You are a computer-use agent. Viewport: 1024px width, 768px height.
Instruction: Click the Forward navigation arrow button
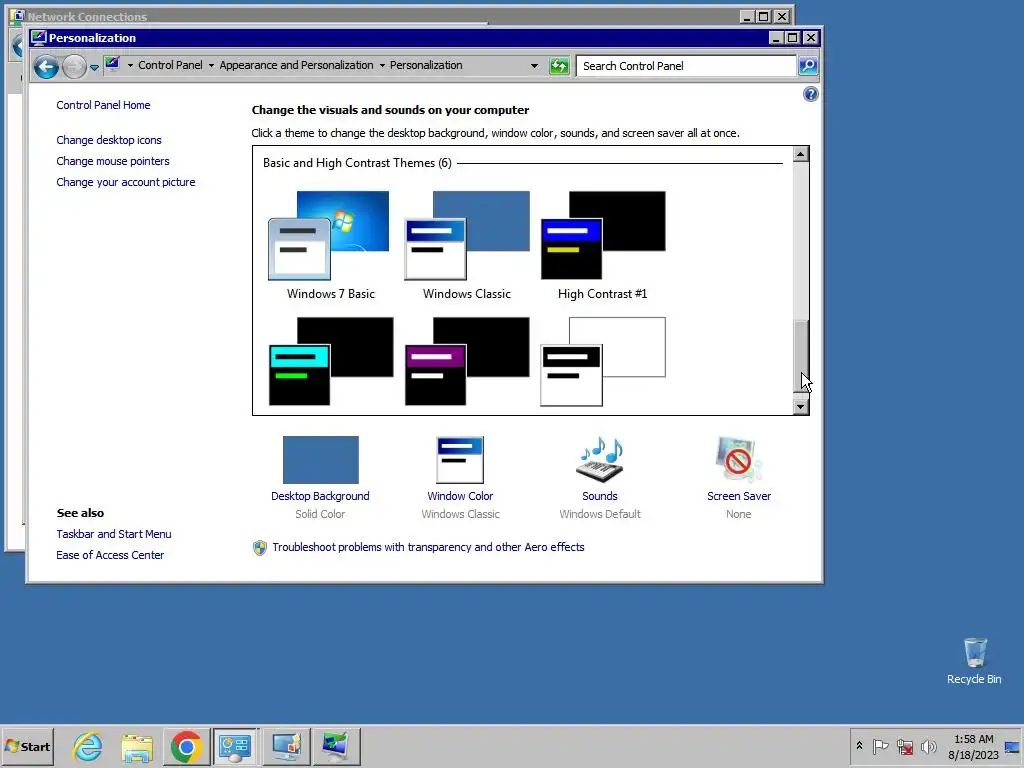point(74,66)
